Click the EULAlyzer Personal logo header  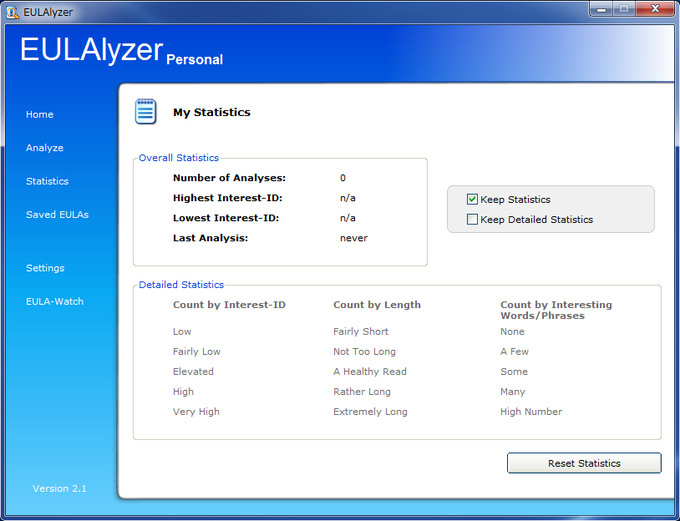(x=121, y=51)
